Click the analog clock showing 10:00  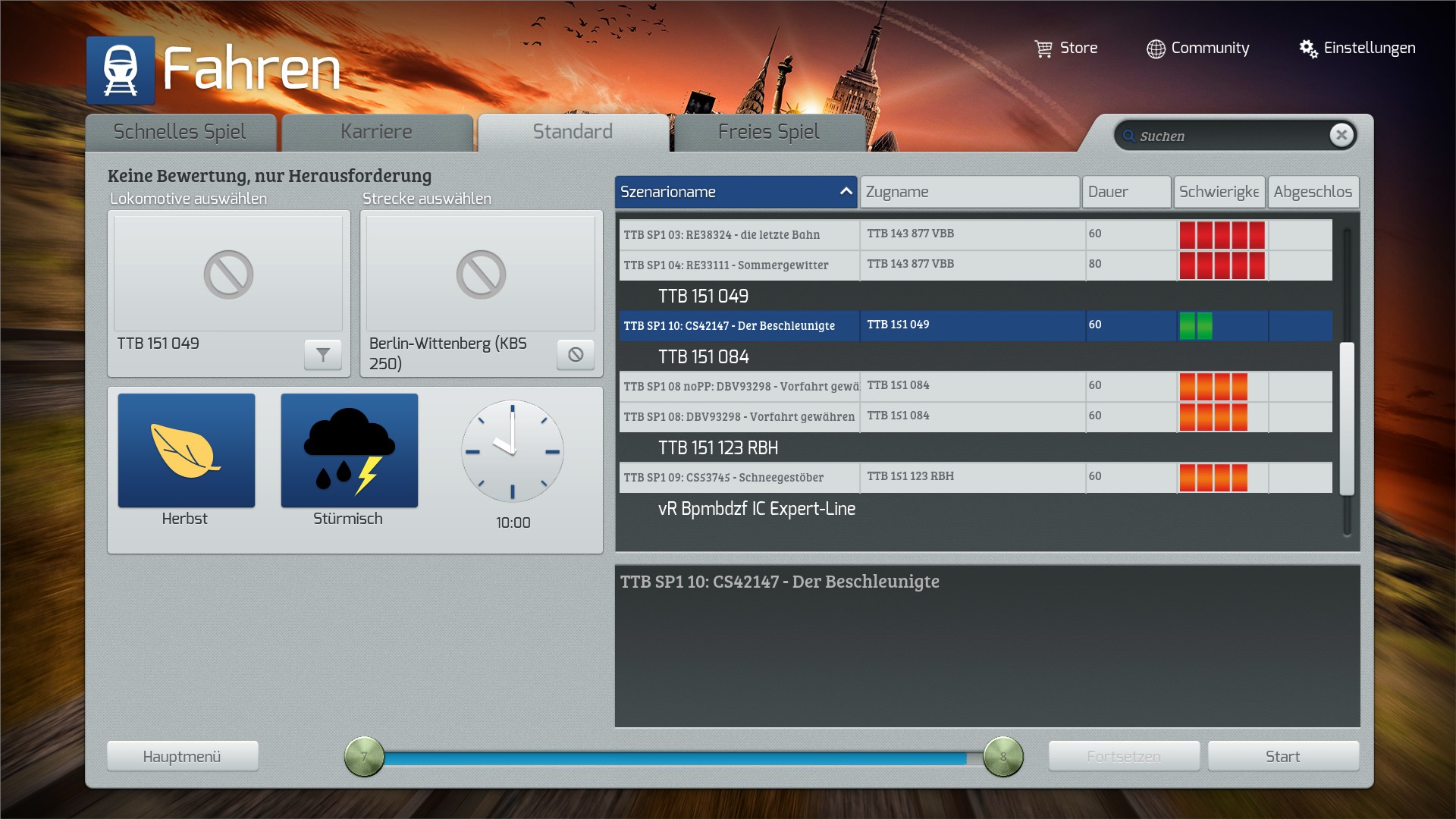513,451
